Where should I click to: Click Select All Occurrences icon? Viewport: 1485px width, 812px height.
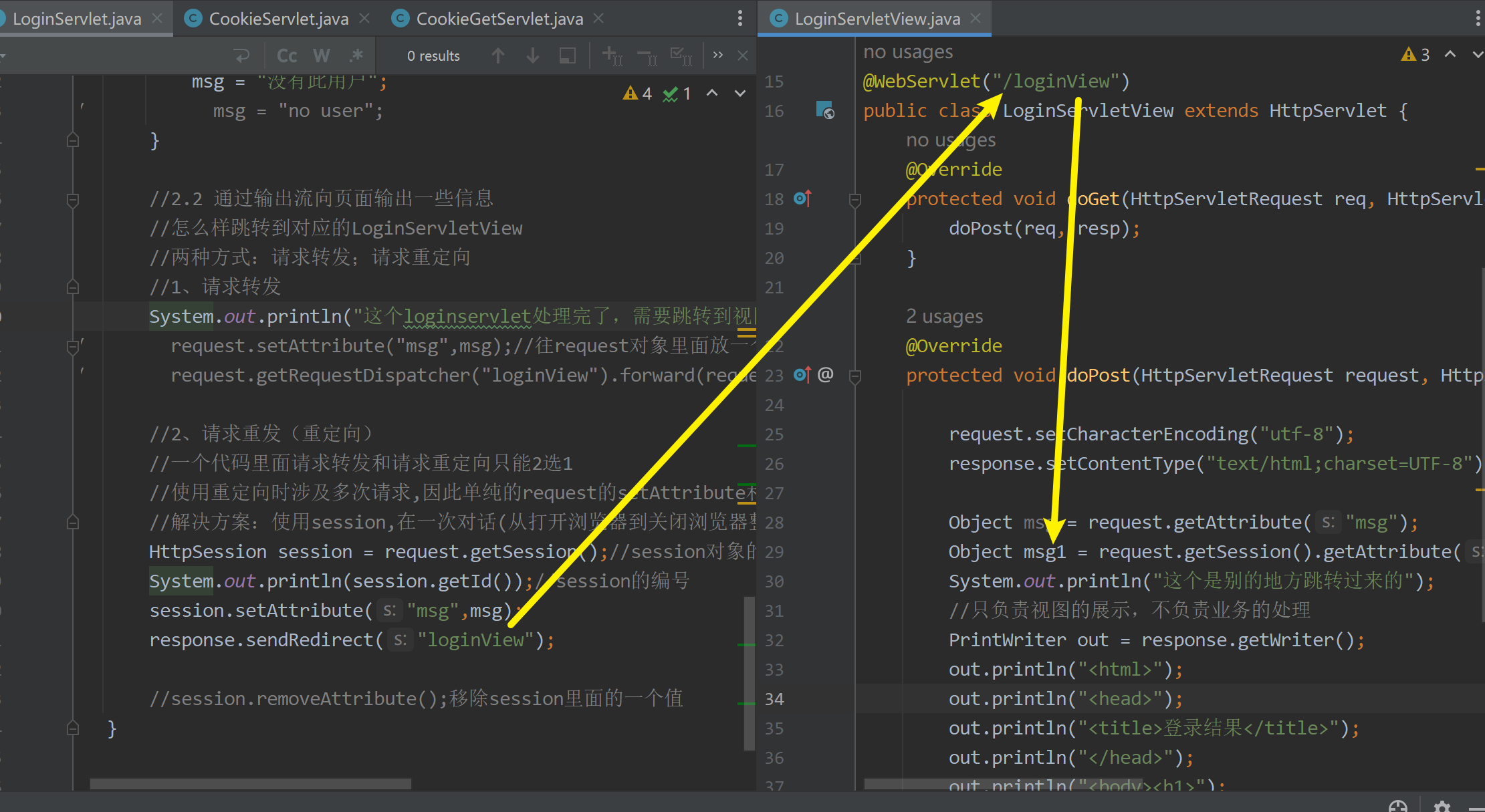pyautogui.click(x=681, y=55)
